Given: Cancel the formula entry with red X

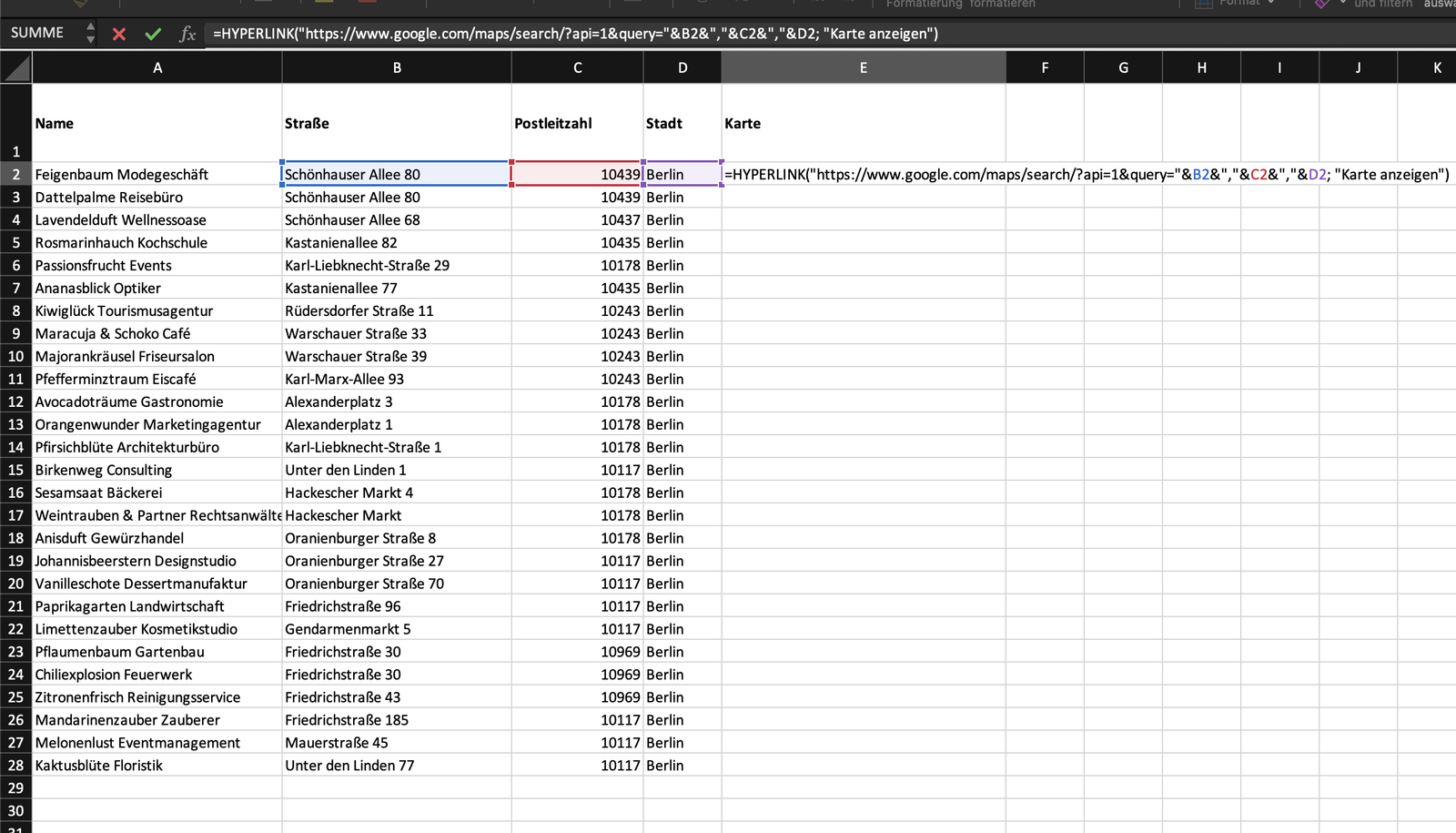Looking at the screenshot, I should pos(118,34).
